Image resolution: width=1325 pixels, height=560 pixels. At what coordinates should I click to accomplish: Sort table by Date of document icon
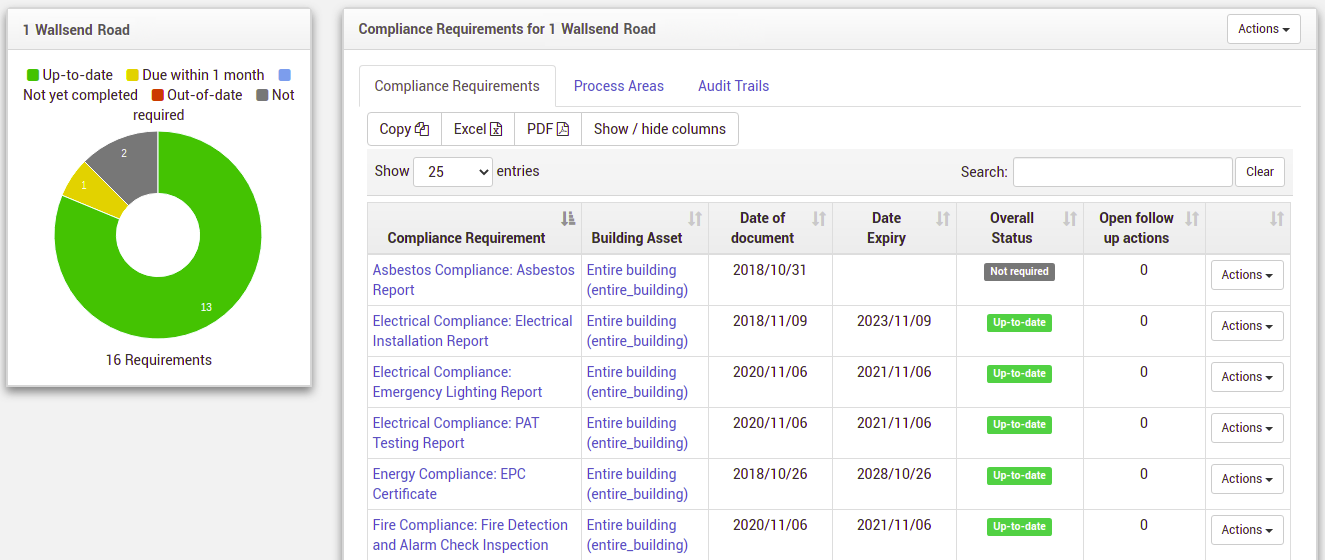click(819, 218)
